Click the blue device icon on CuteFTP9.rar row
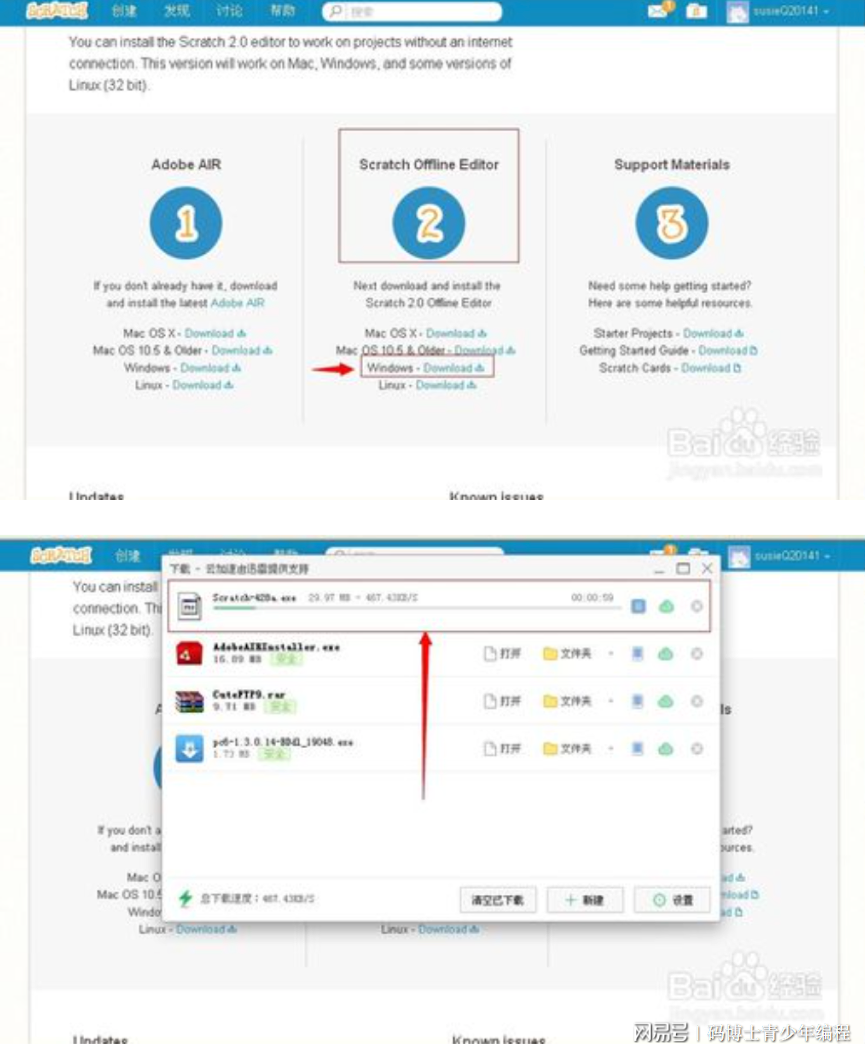This screenshot has width=865, height=1053. tap(637, 701)
